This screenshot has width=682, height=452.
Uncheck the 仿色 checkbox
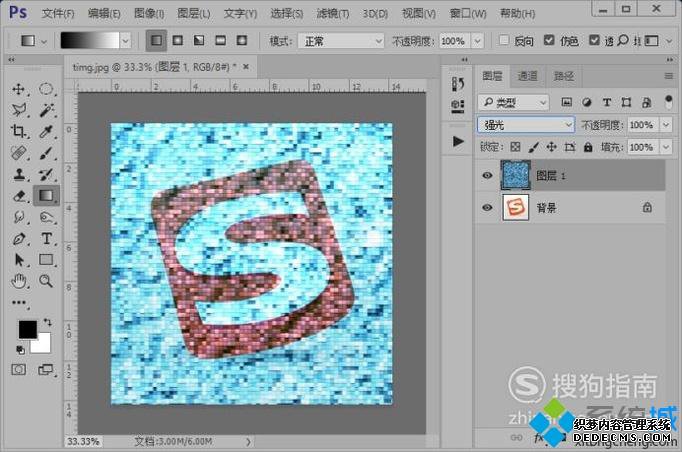(549, 40)
